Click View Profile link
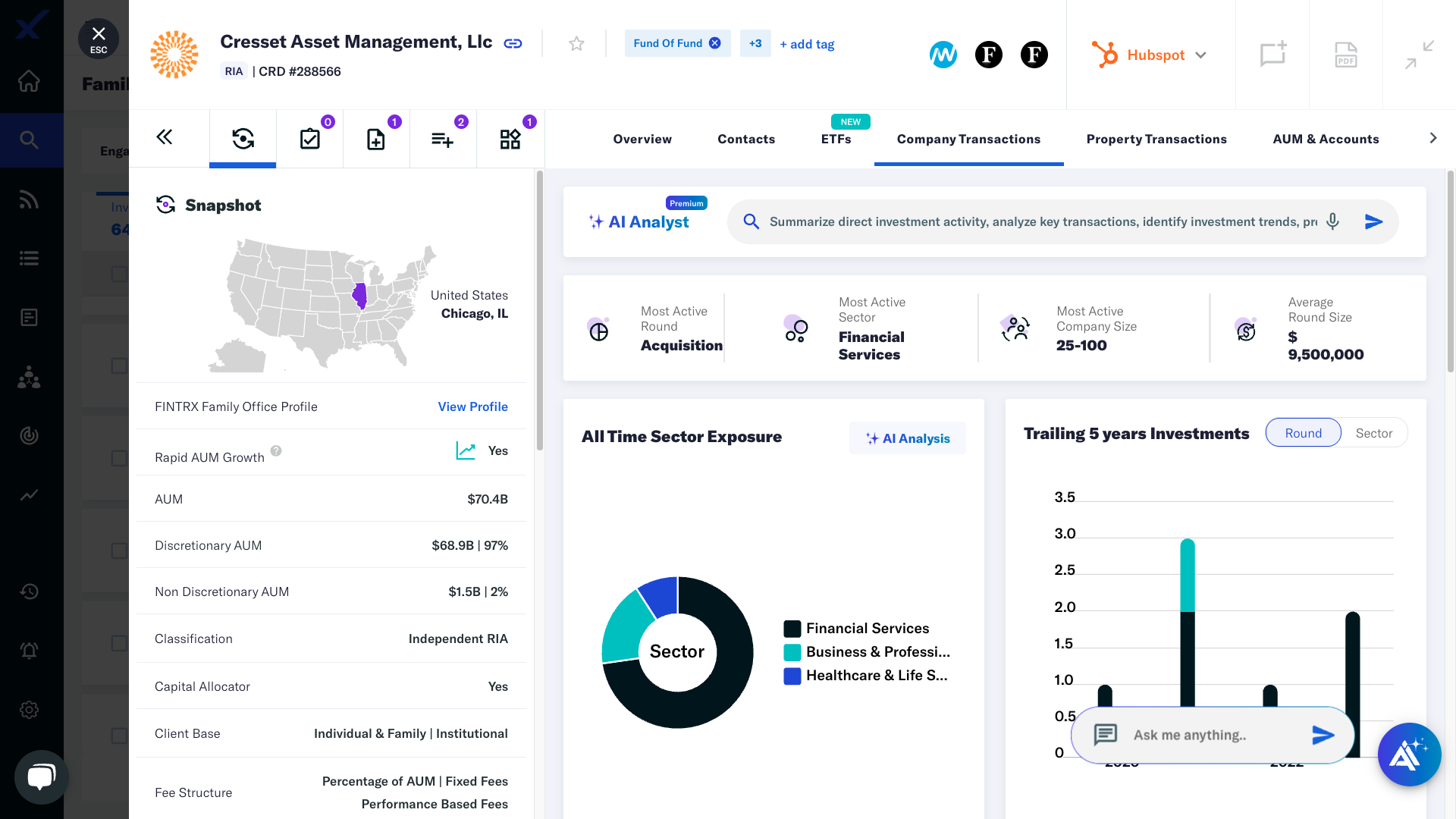The width and height of the screenshot is (1456, 819). (472, 406)
